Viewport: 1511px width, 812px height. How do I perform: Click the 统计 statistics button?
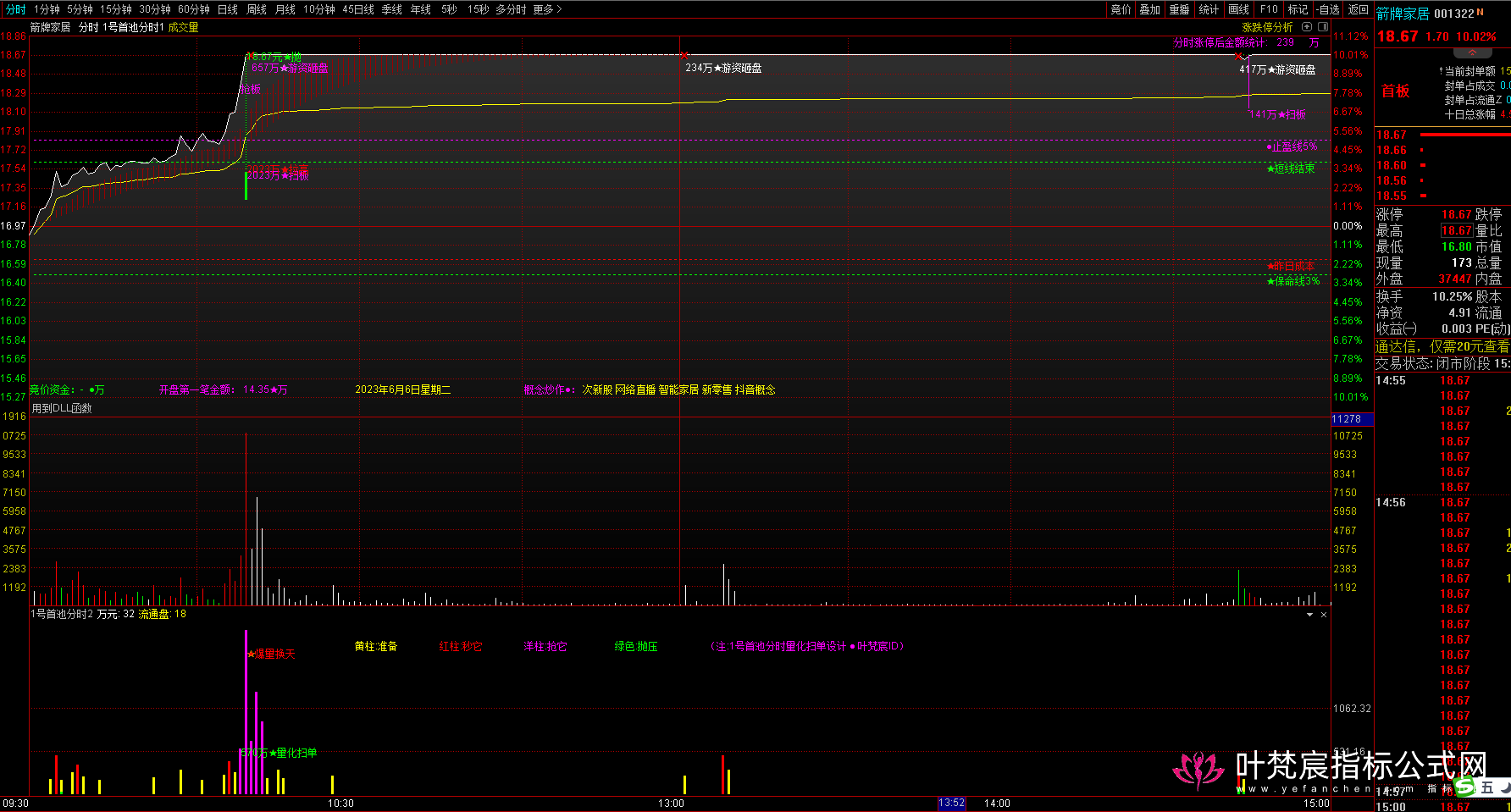tap(1209, 9)
